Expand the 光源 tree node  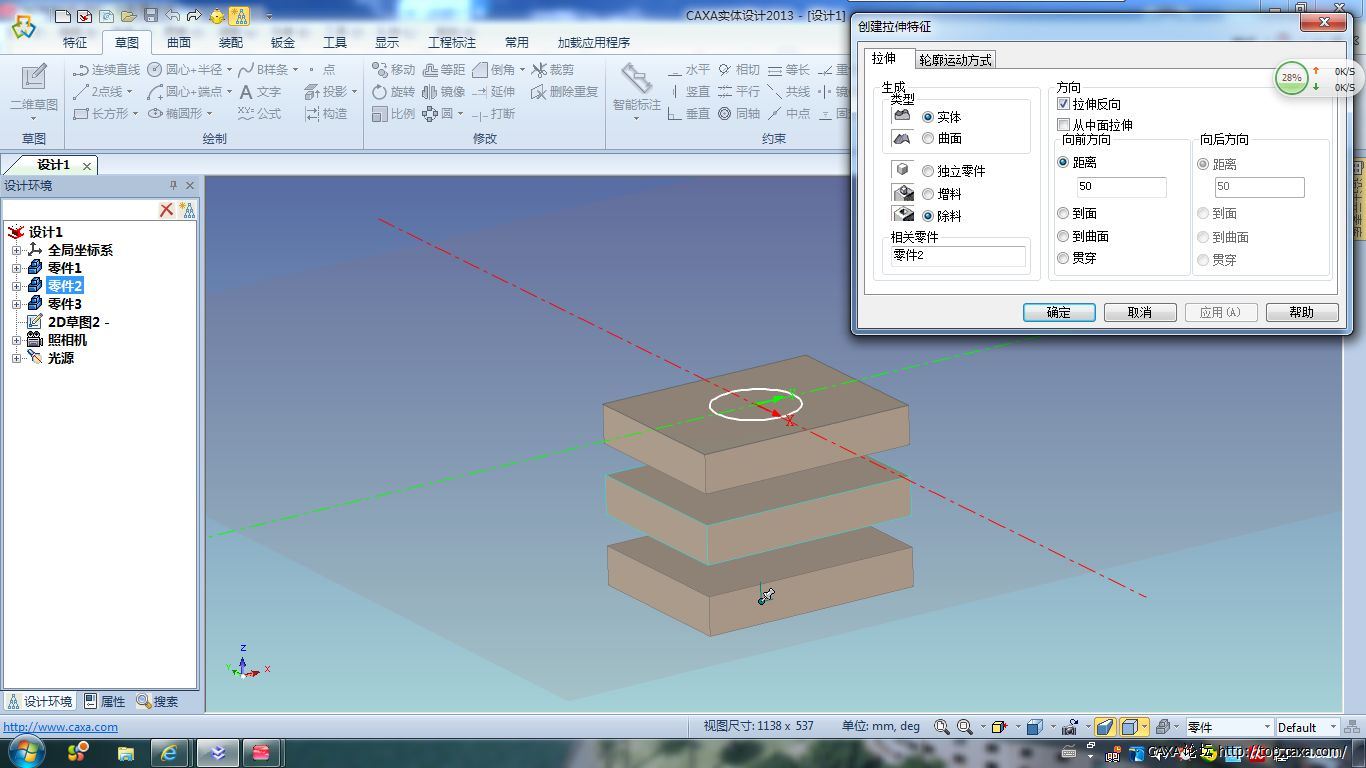click(16, 358)
